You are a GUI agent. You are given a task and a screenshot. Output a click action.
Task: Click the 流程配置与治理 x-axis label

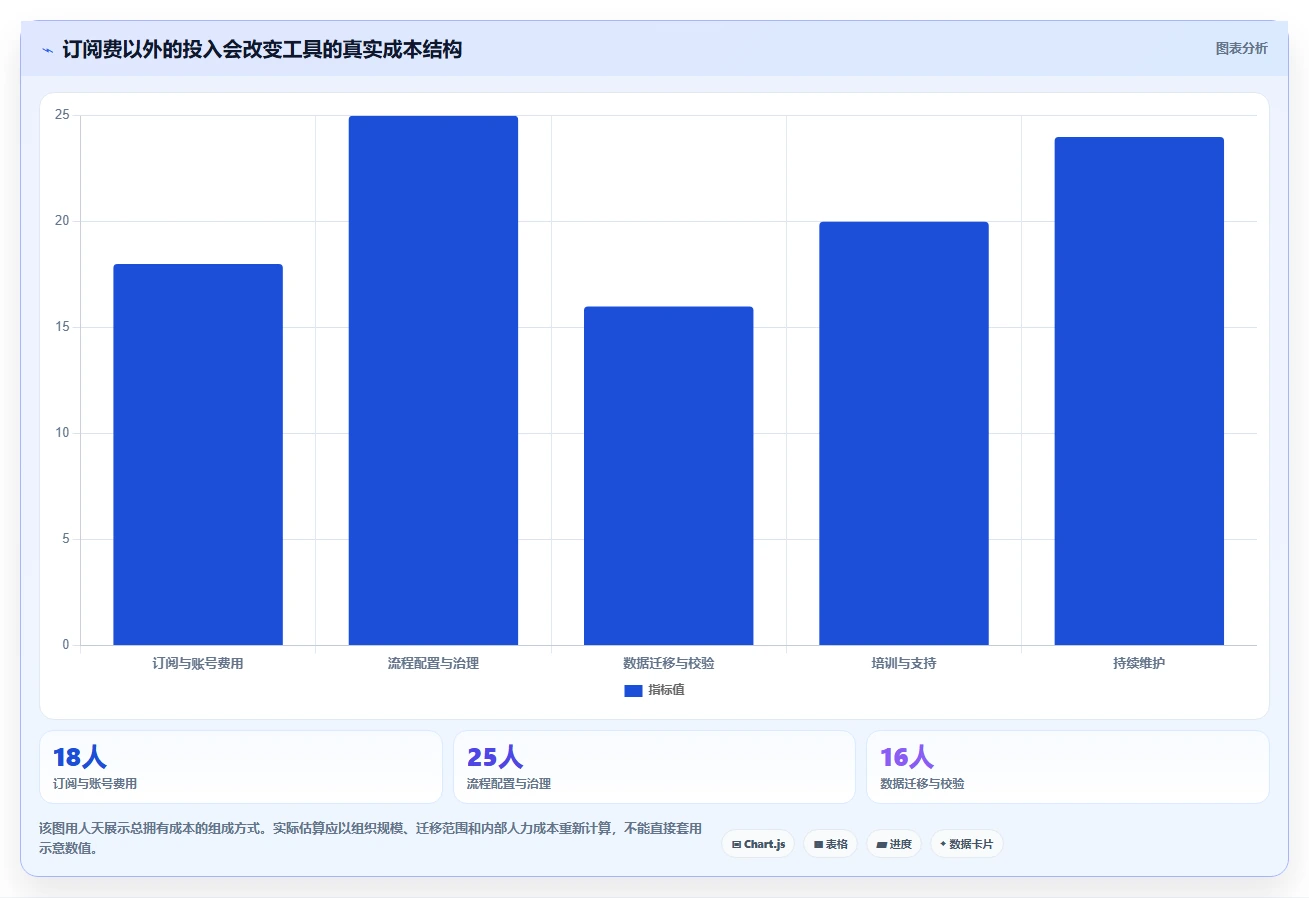433,663
